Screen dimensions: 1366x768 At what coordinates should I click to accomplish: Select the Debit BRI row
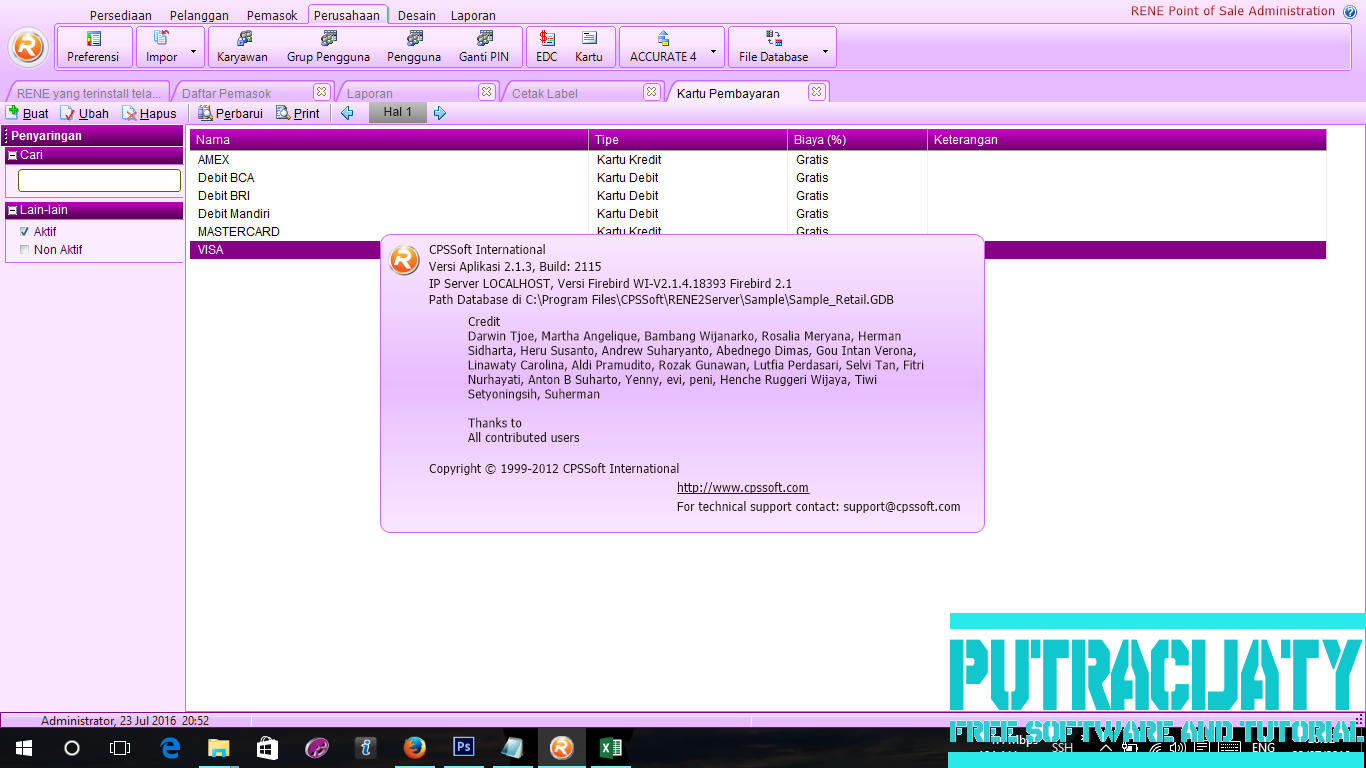(x=758, y=196)
